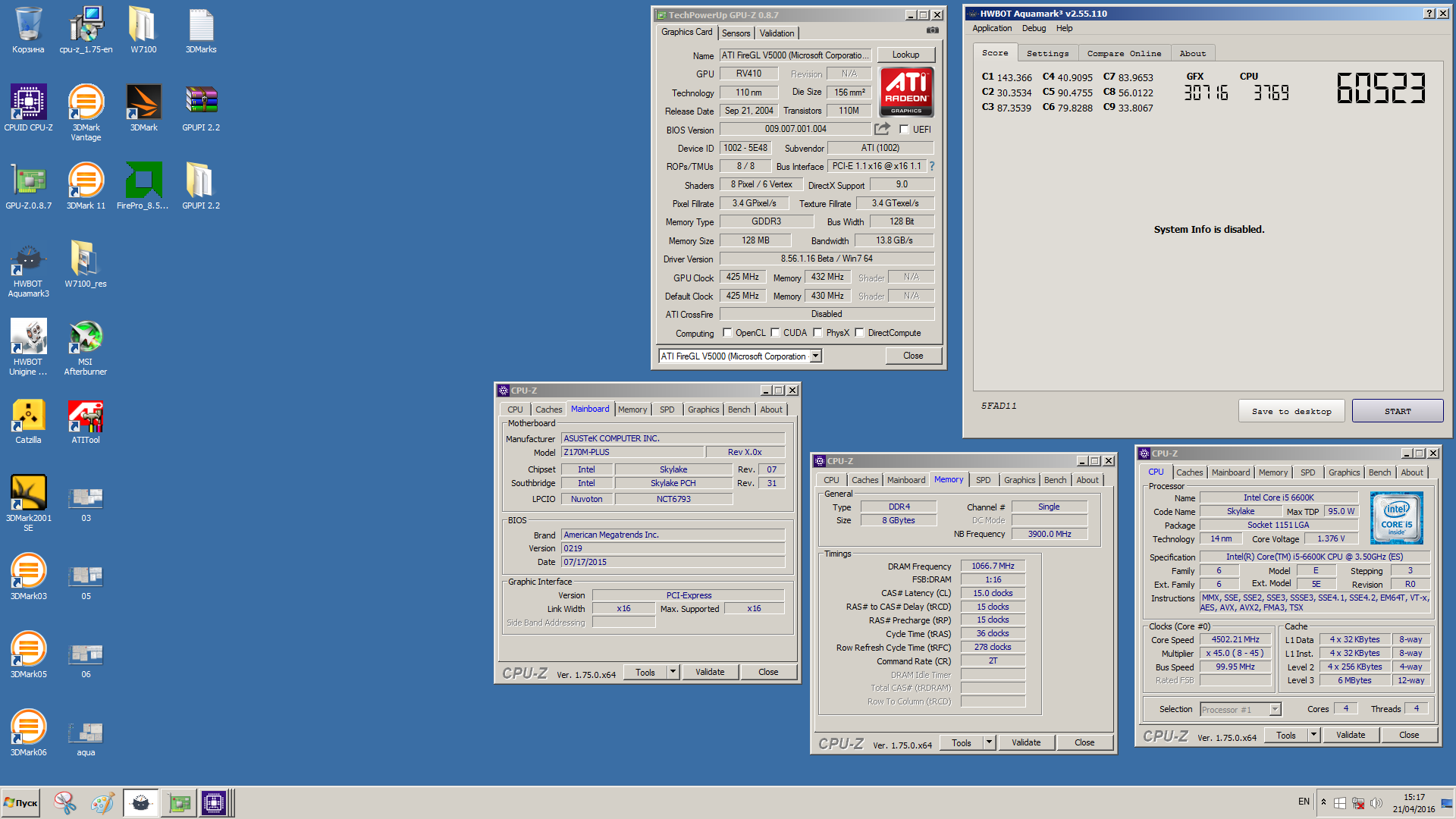The height and width of the screenshot is (819, 1456).
Task: Open the 3DMarks file icon
Action: click(201, 30)
